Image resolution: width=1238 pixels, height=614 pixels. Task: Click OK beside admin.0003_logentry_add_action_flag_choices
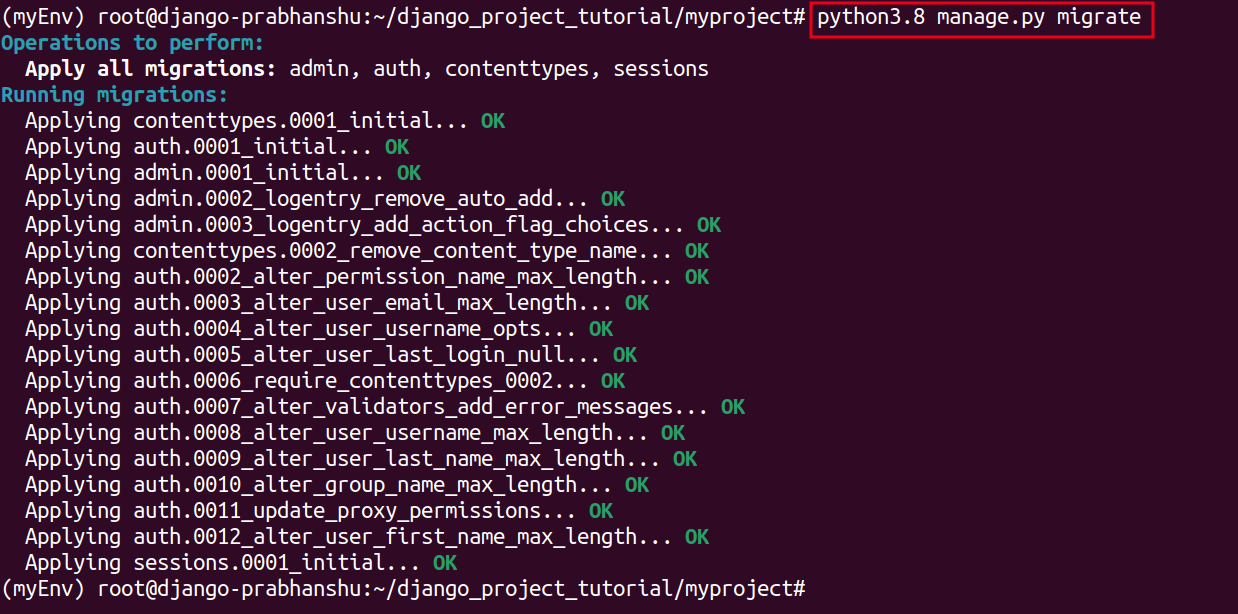click(709, 226)
